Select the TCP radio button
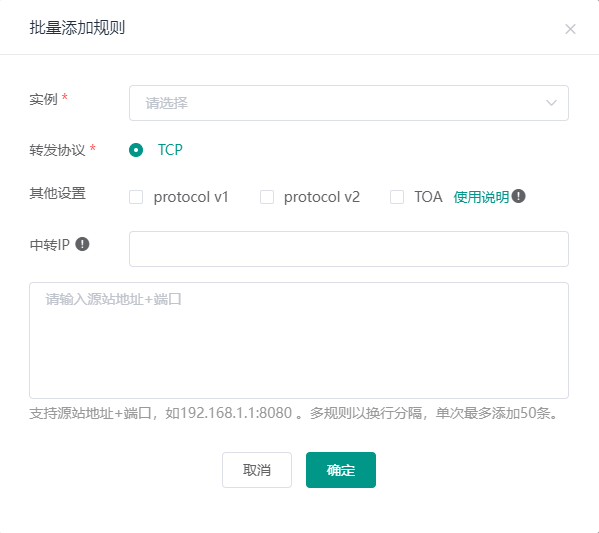 (x=136, y=150)
